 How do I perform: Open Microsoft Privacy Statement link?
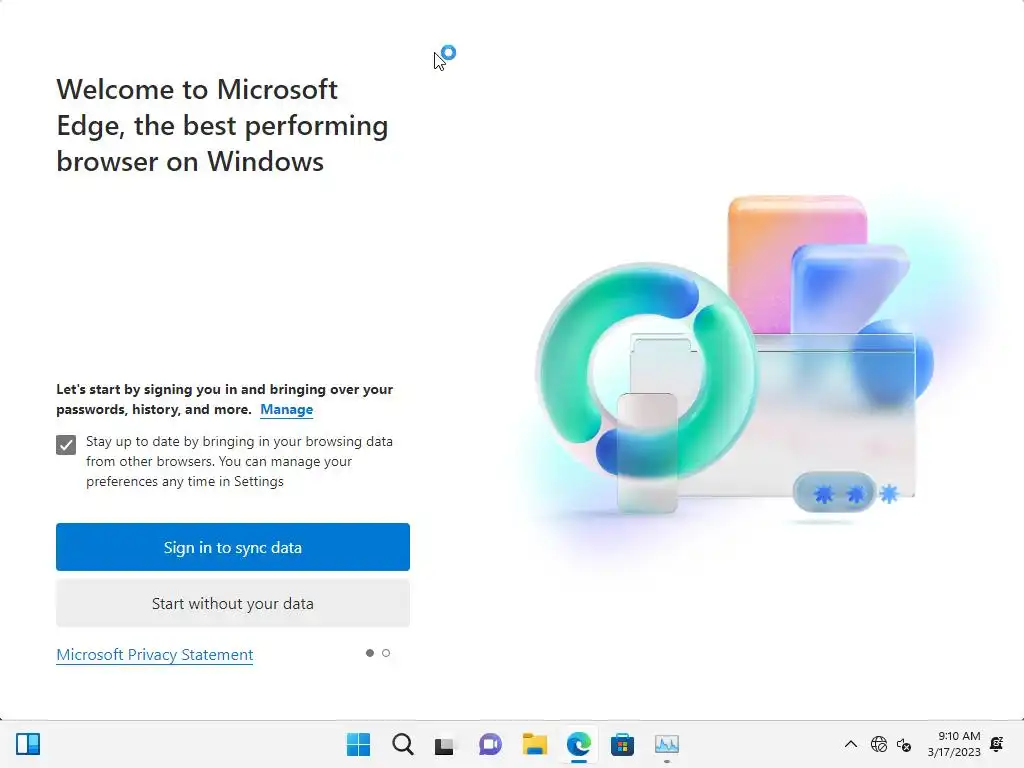[155, 654]
